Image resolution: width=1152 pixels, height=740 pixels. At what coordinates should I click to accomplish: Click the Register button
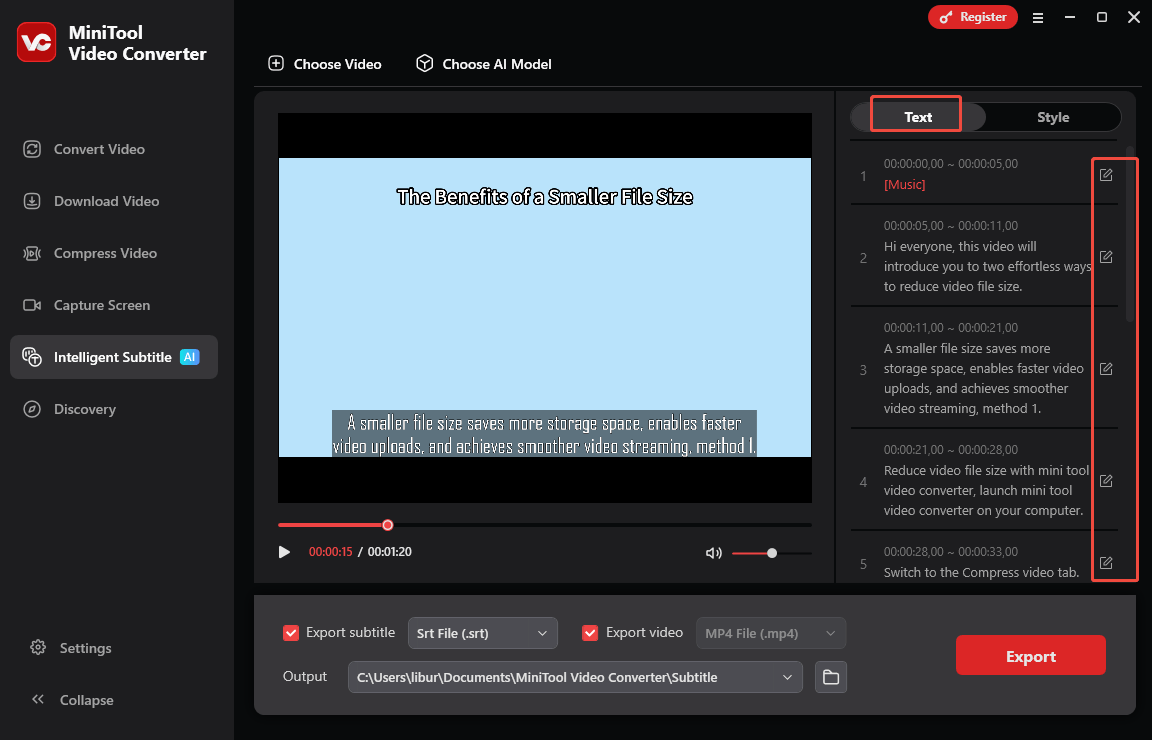coord(972,17)
